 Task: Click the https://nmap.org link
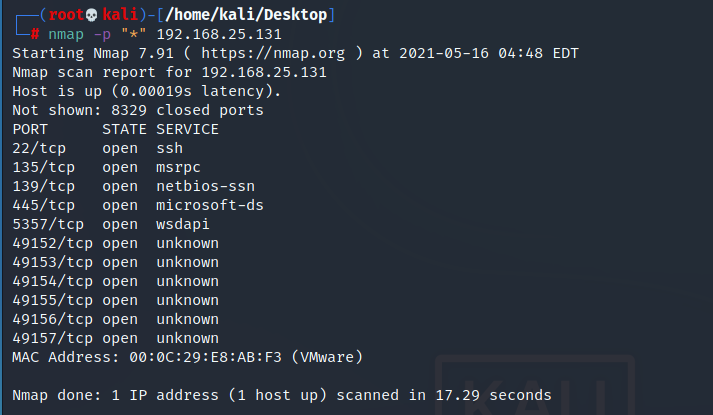pos(273,53)
